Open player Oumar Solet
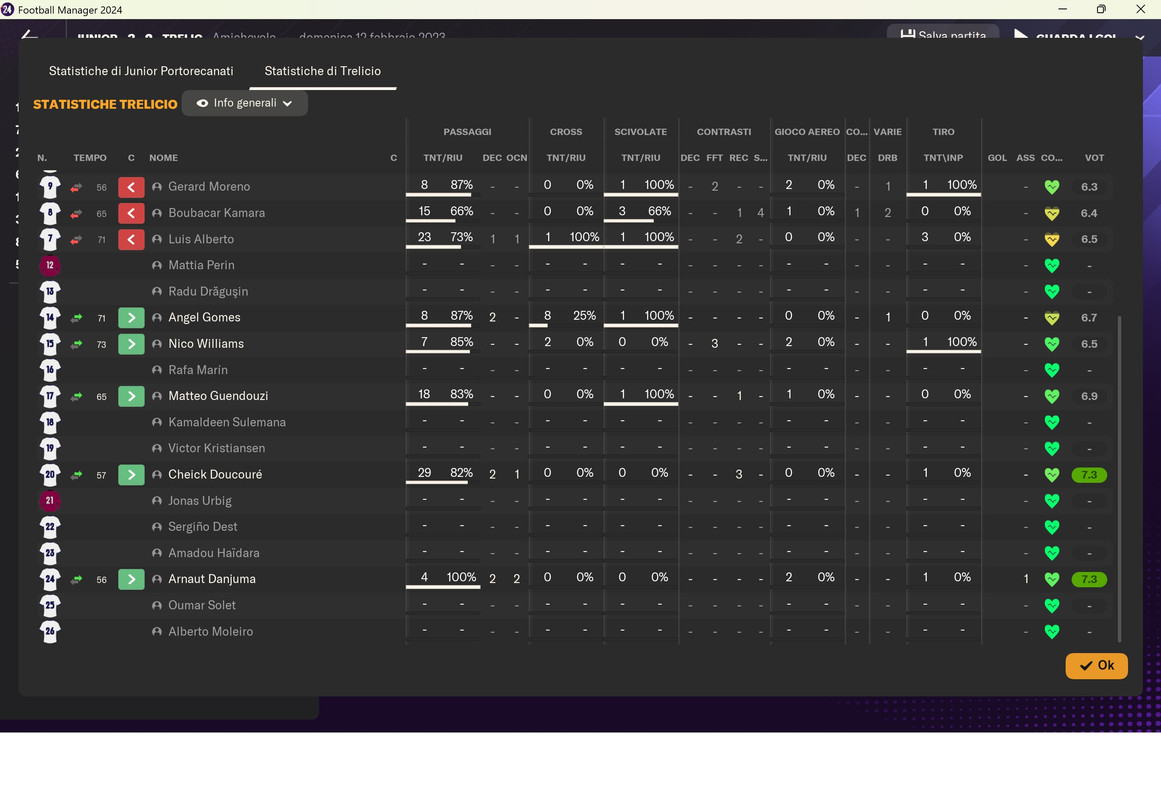Screen dimensions: 1161x800 (201, 605)
